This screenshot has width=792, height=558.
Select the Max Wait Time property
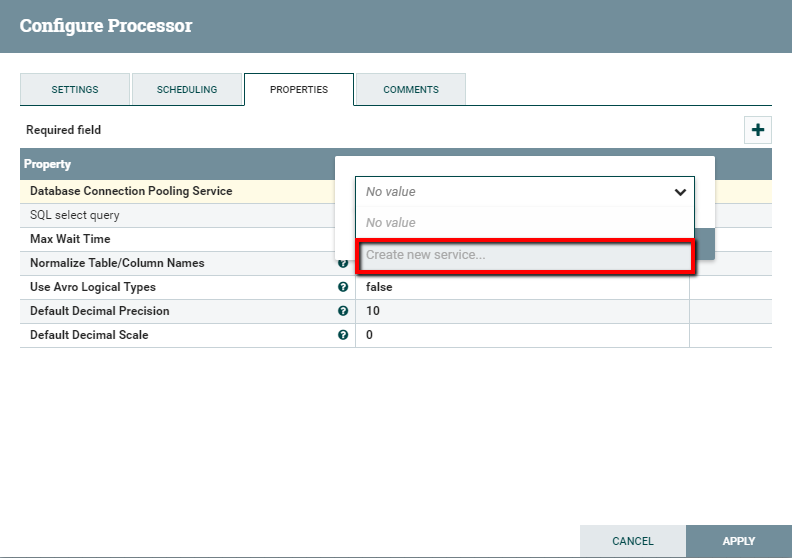coord(70,239)
